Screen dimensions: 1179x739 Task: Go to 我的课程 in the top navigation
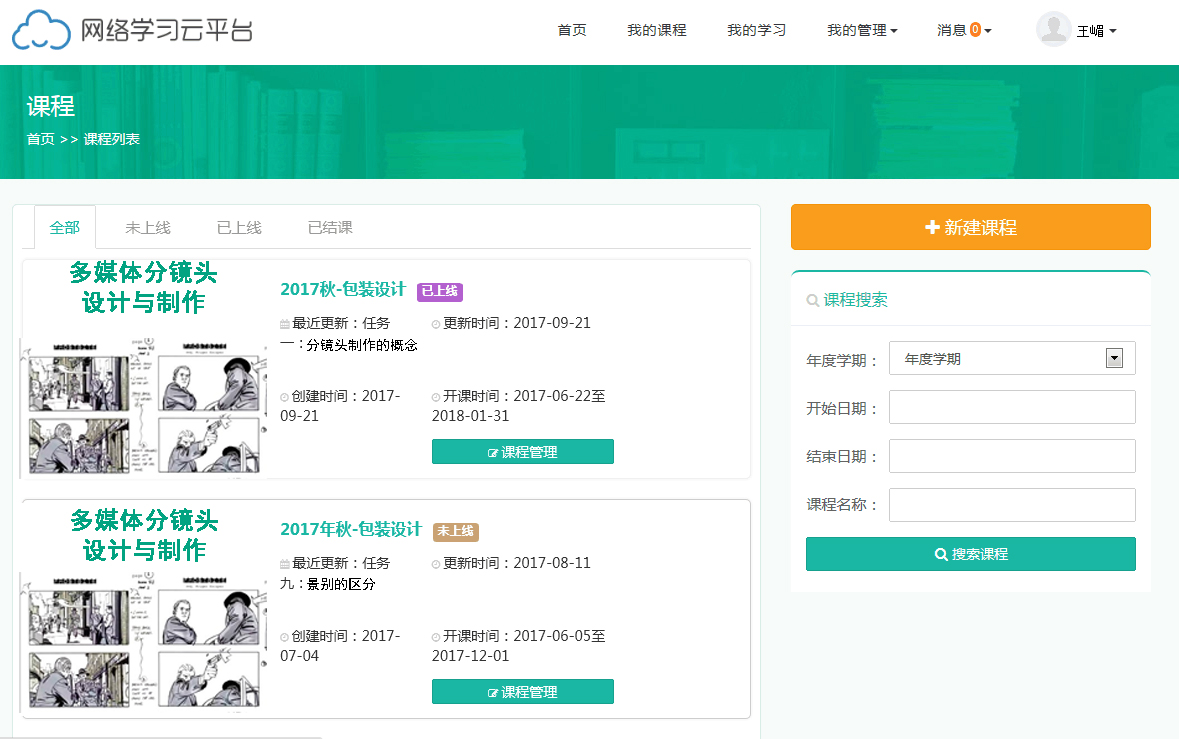tap(656, 30)
